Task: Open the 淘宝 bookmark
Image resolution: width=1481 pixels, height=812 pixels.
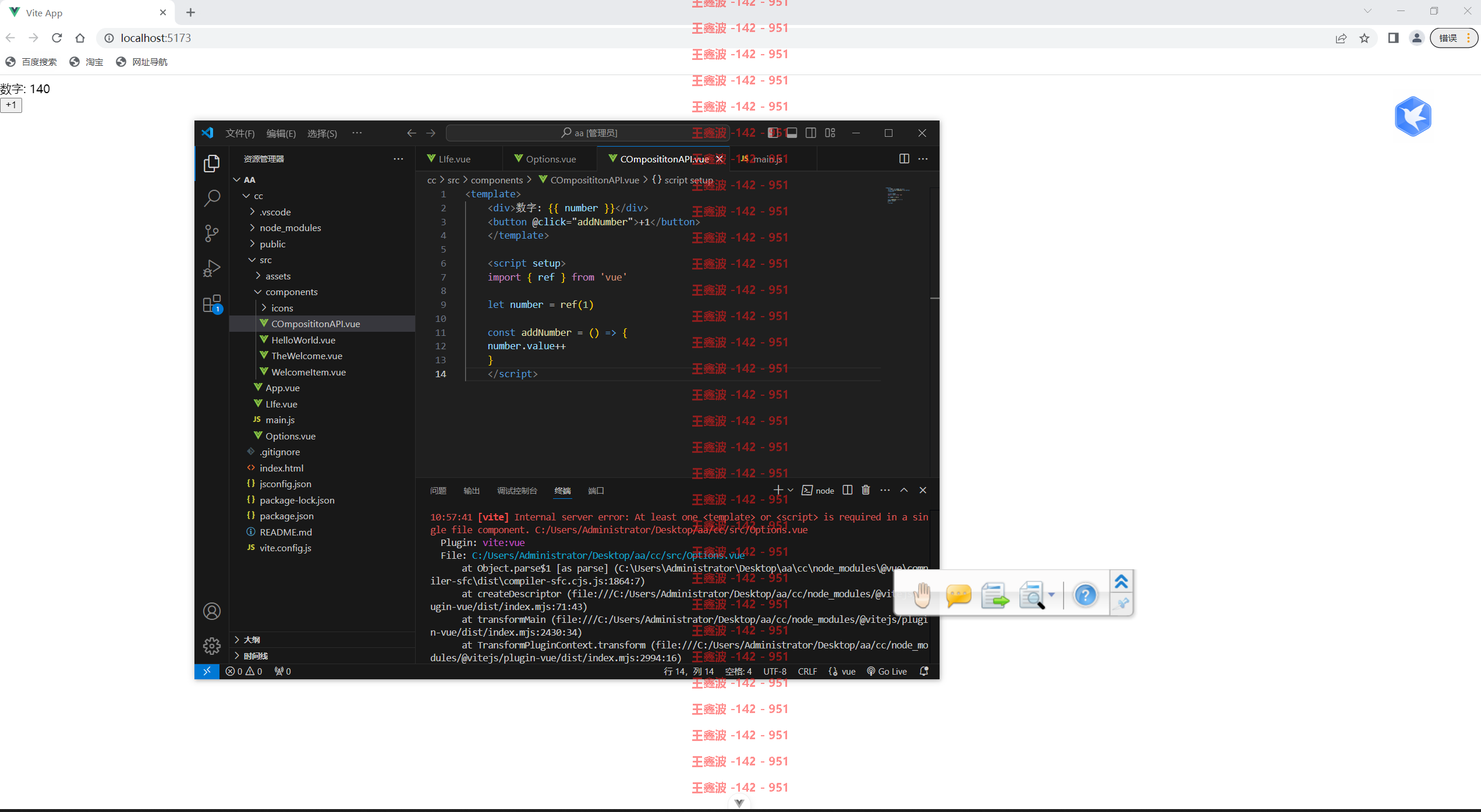Action: 86,62
